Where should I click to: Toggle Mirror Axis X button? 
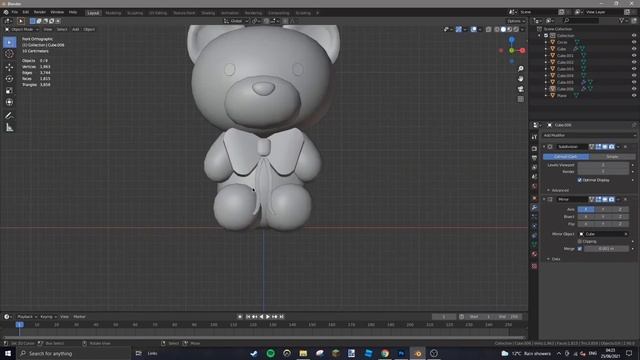(586, 209)
